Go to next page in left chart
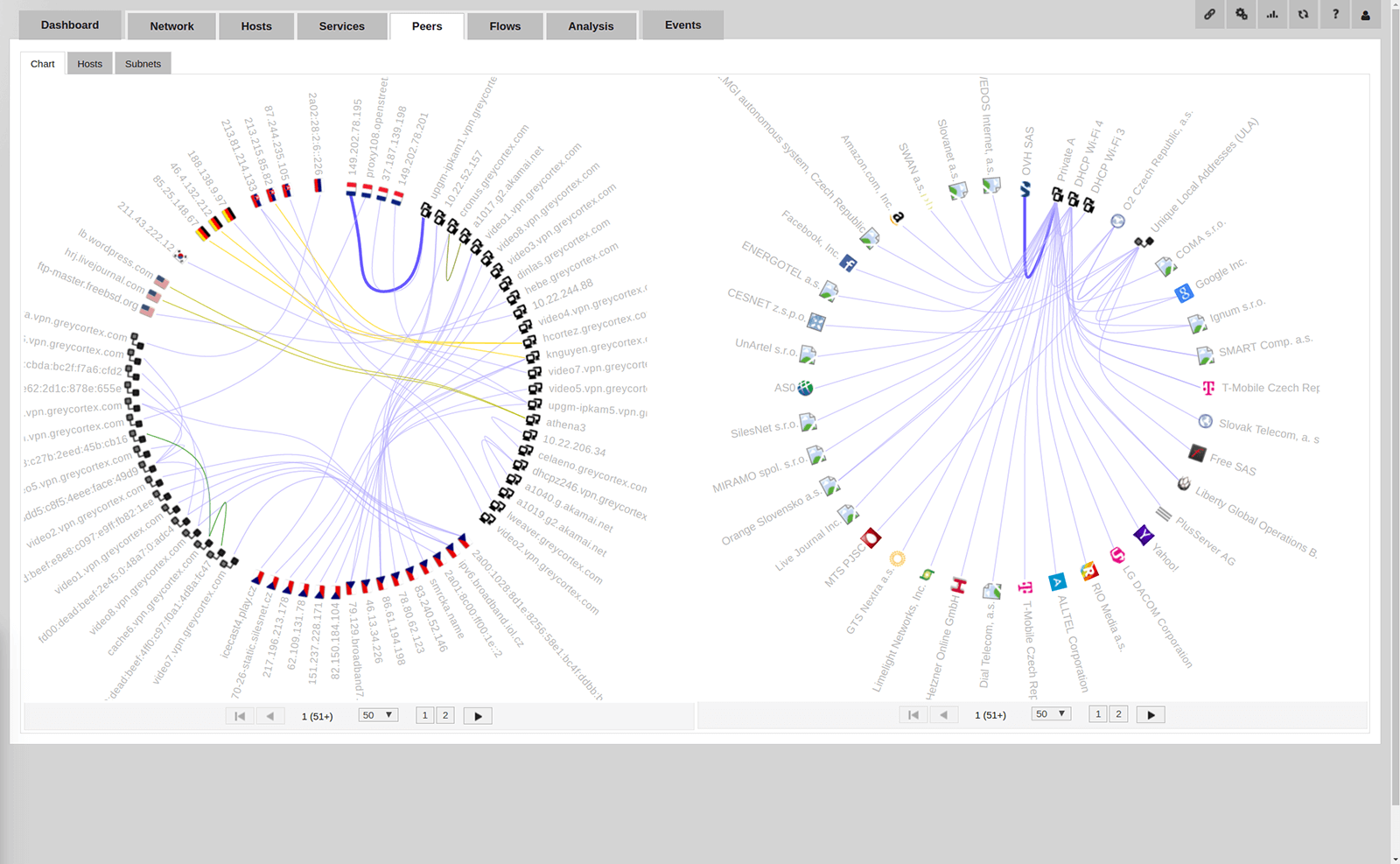This screenshot has height=864, width=1400. 478,716
